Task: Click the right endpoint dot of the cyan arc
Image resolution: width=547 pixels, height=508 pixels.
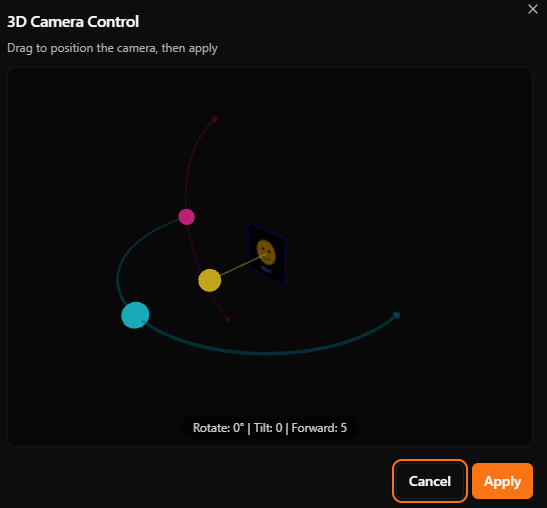Action: pyautogui.click(x=396, y=315)
